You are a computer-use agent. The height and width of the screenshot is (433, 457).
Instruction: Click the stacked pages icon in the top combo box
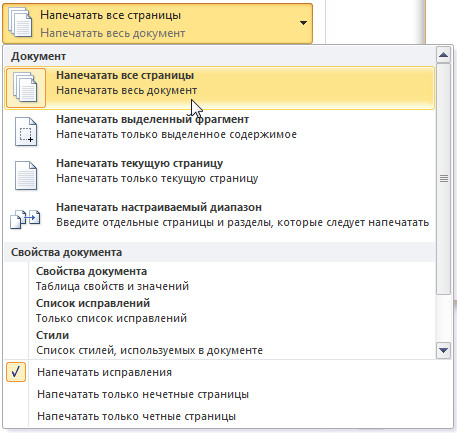[x=20, y=22]
